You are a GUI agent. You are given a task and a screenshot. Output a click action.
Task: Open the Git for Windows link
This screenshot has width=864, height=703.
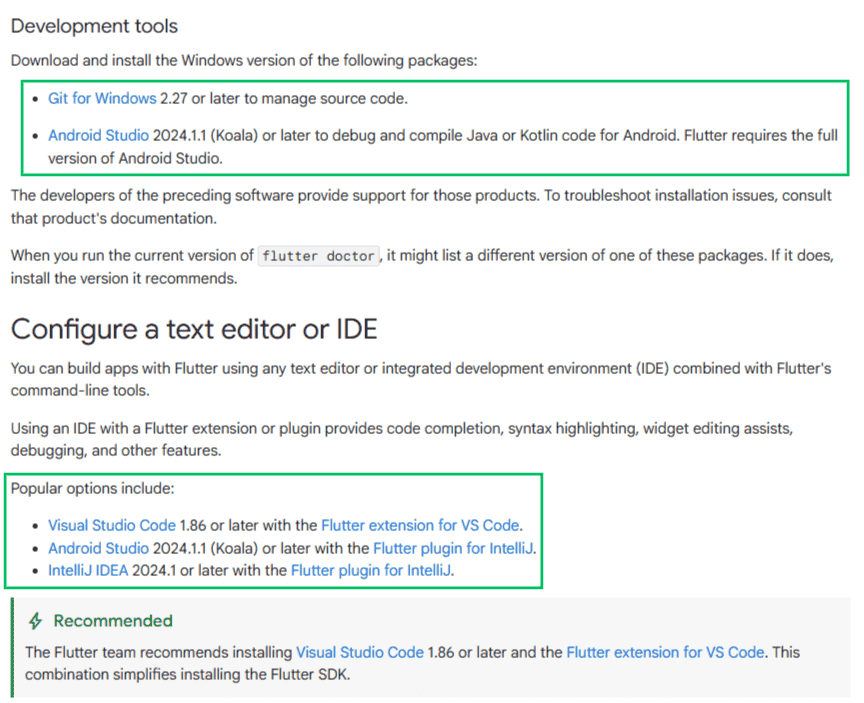[x=102, y=99]
